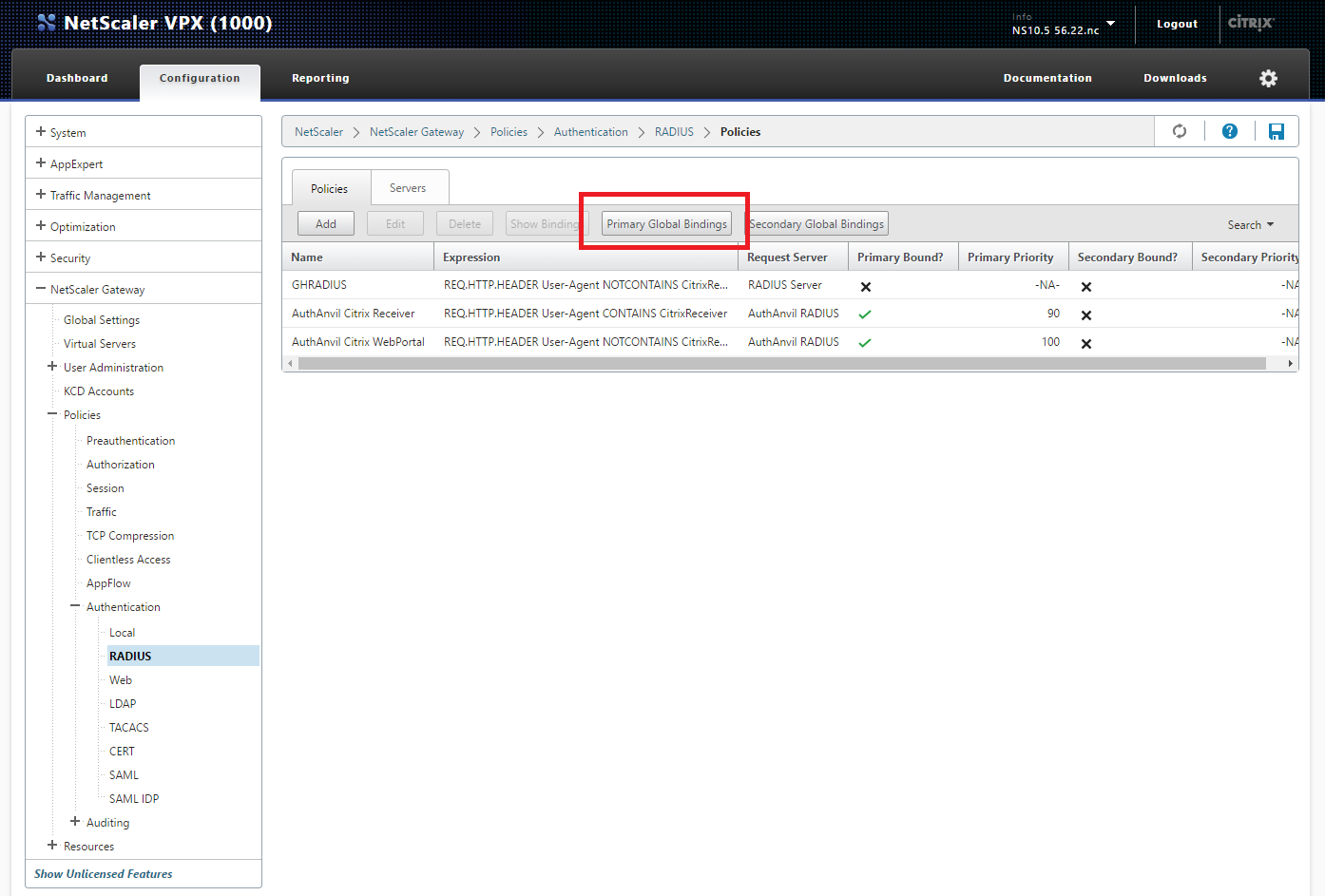This screenshot has height=896, width=1325.
Task: Open Preauthentication policies
Action: (x=131, y=441)
